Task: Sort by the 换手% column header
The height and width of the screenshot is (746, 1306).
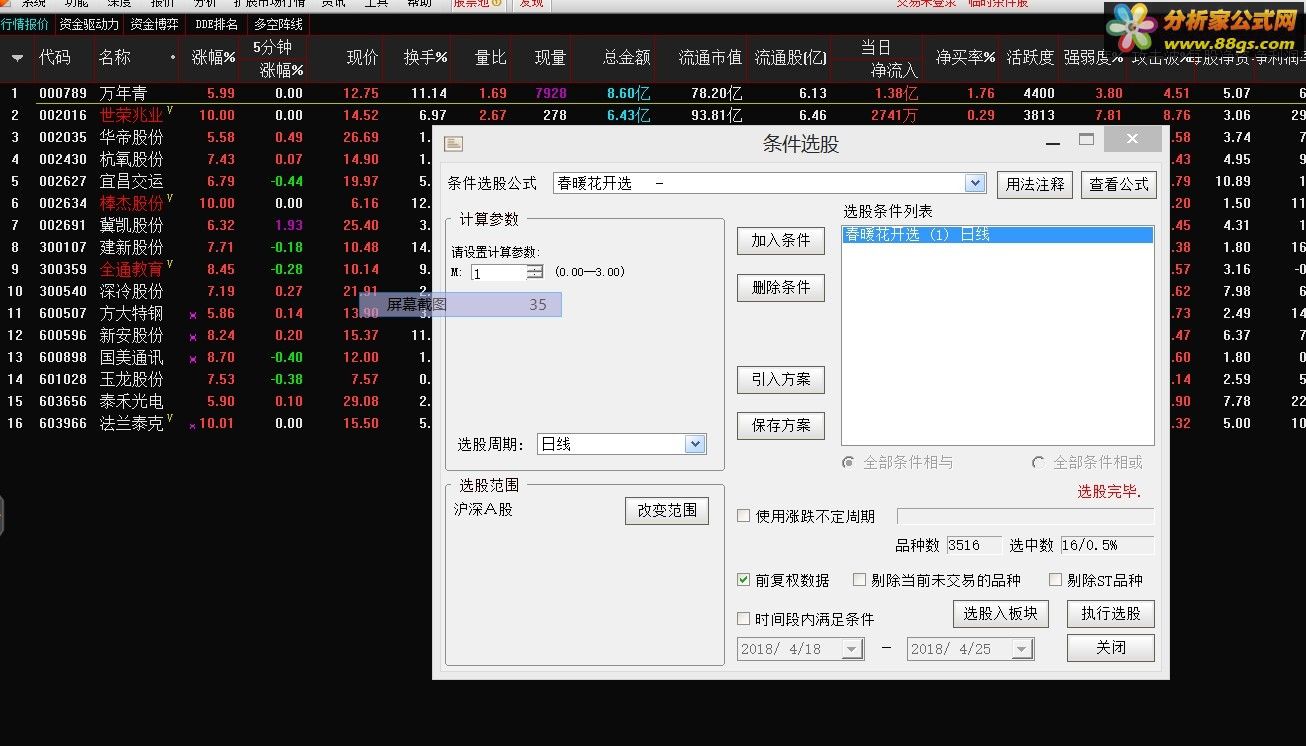Action: (426, 58)
